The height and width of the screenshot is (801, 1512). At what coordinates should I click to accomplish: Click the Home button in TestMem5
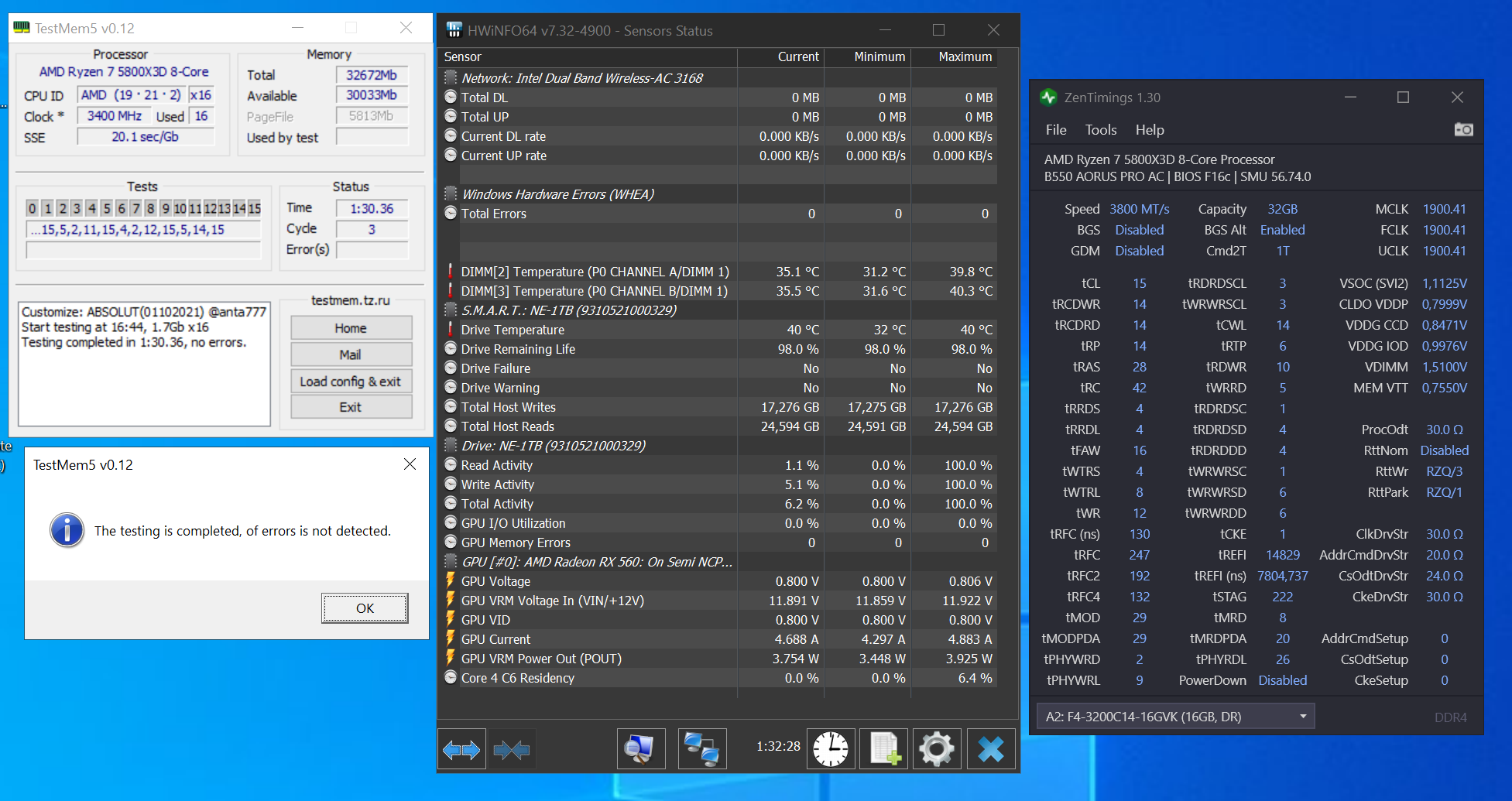351,328
